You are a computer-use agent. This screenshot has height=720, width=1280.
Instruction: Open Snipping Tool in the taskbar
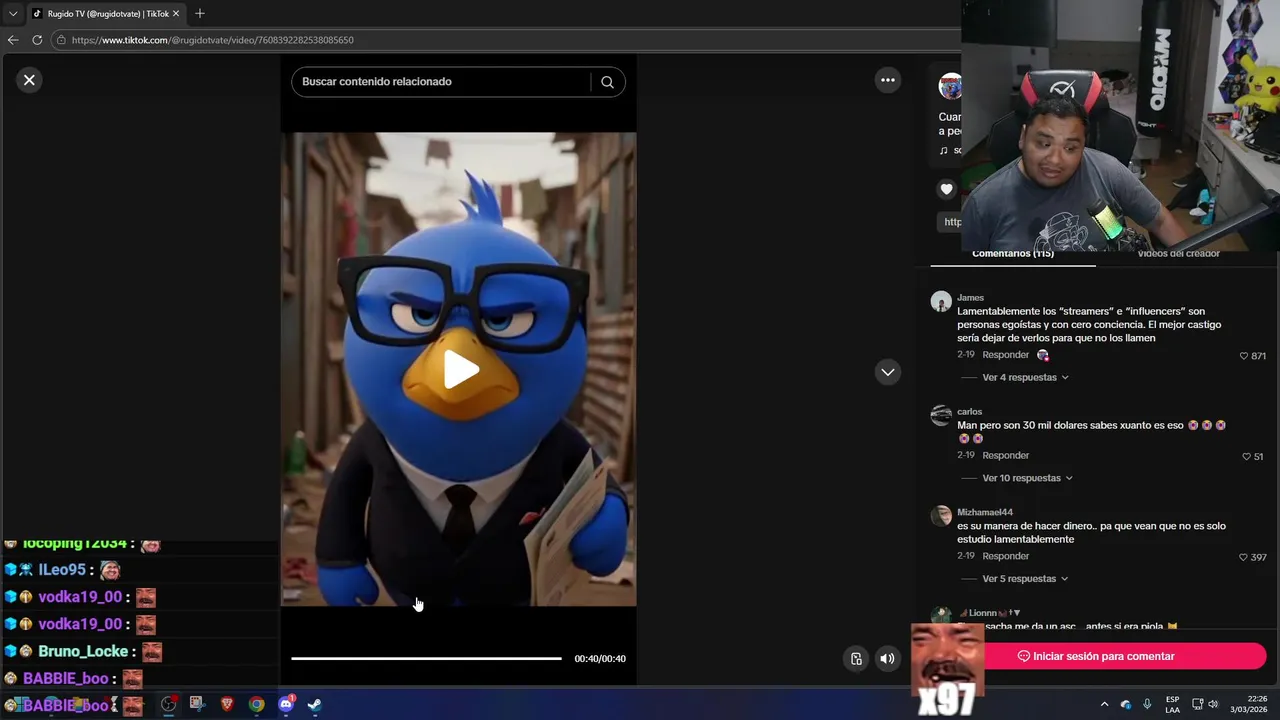(x=197, y=704)
